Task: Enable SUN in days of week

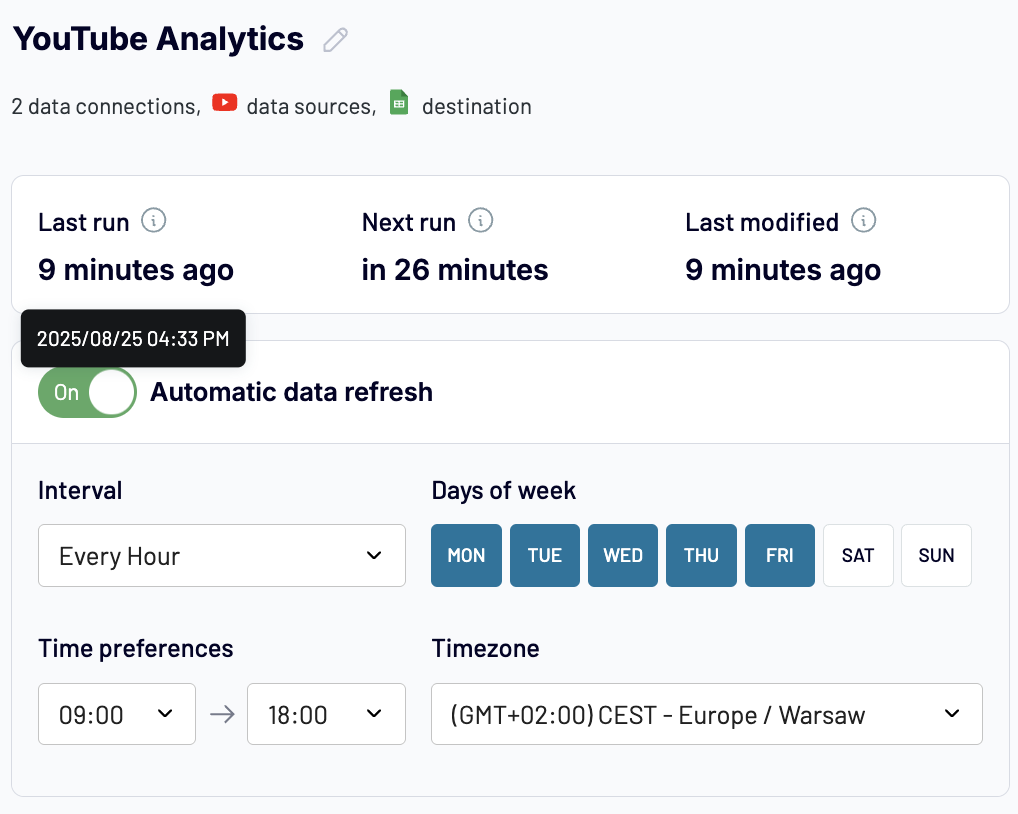Action: [x=936, y=555]
